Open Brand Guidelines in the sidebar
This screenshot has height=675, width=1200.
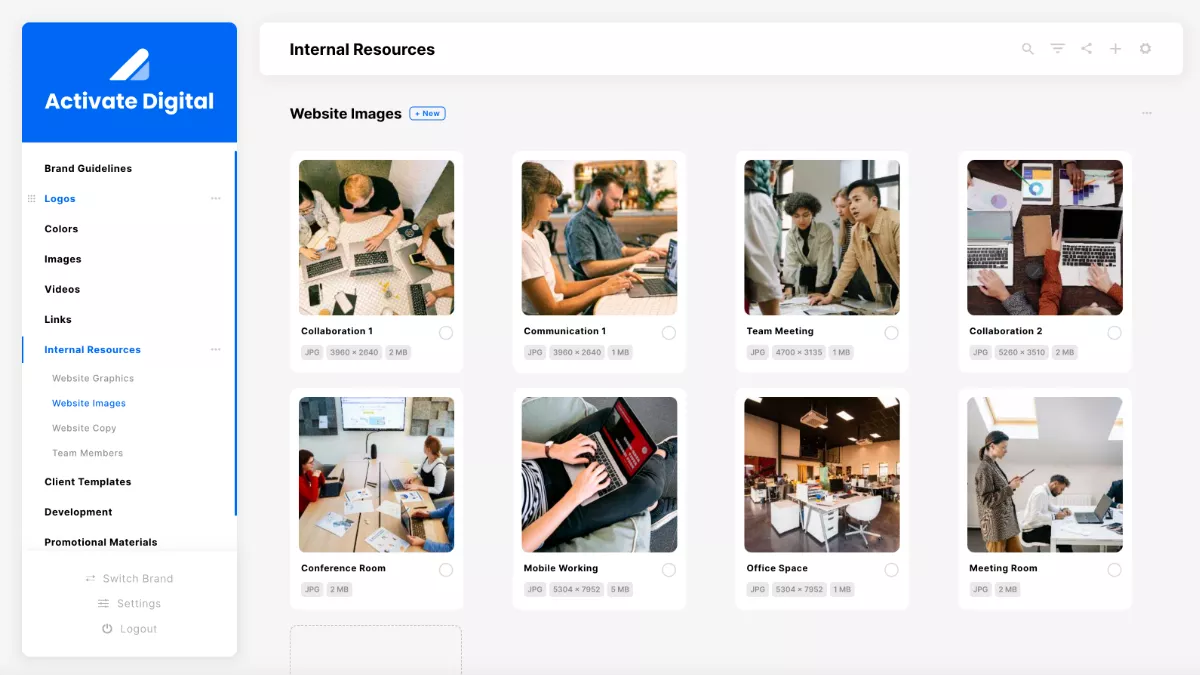(x=88, y=169)
